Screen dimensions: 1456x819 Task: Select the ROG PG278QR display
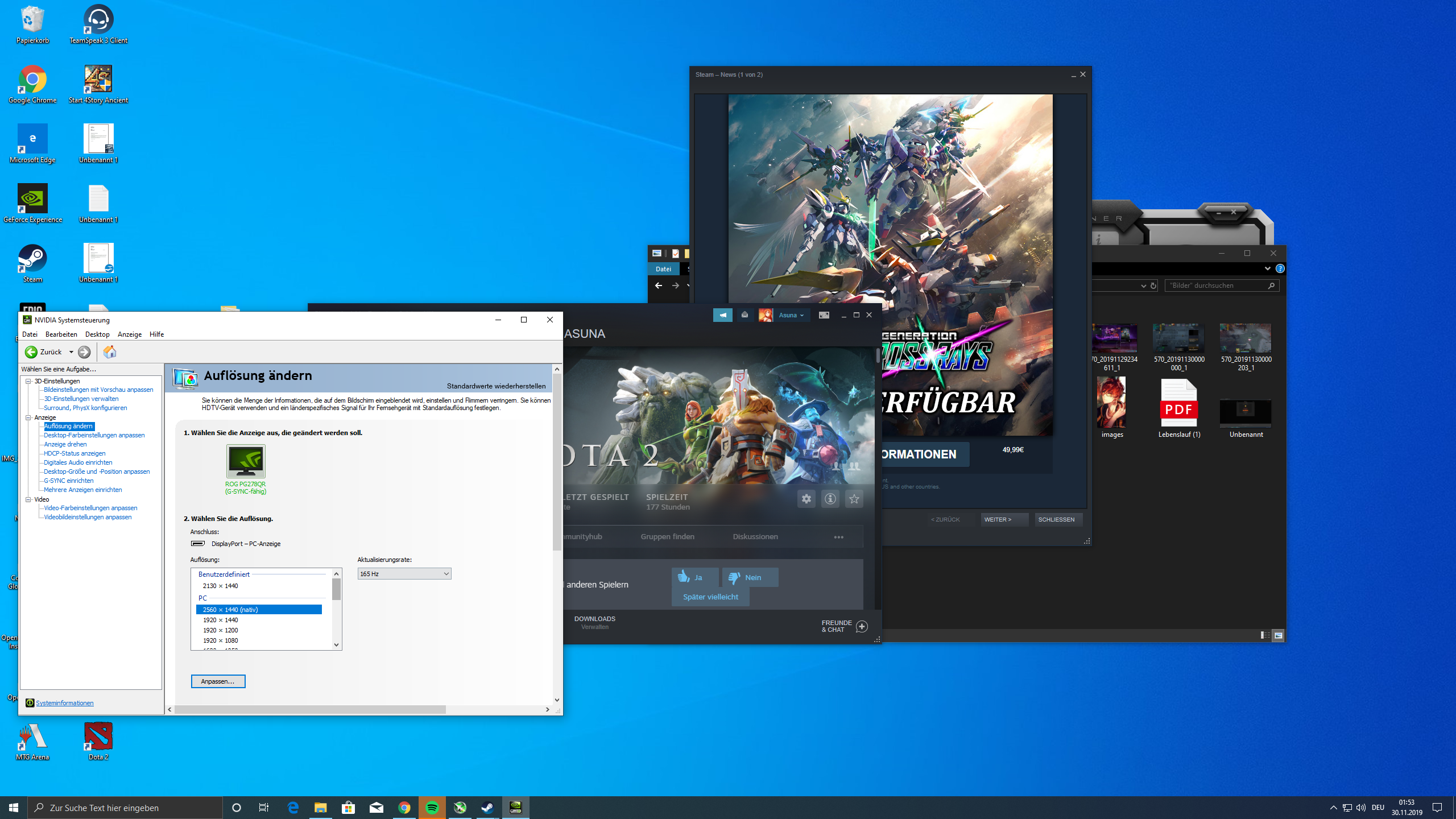coord(246,461)
